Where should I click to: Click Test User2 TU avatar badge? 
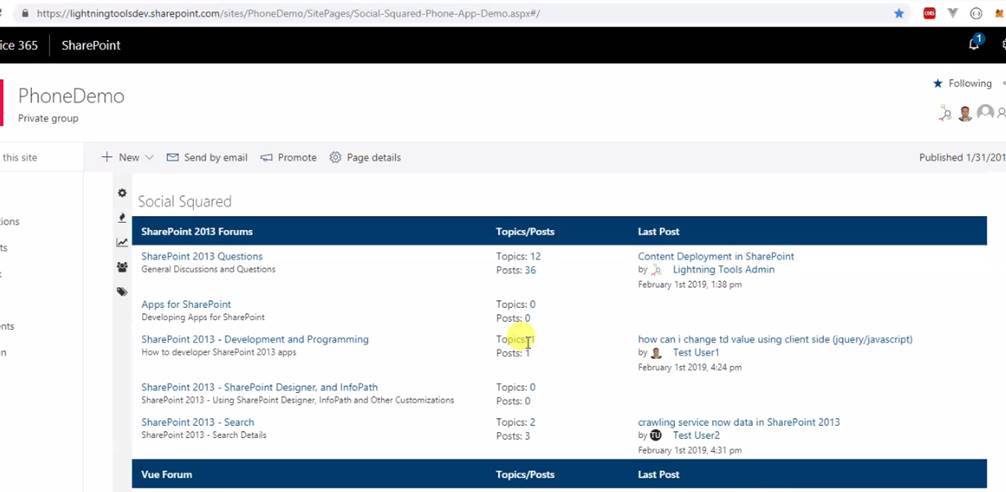pos(656,436)
